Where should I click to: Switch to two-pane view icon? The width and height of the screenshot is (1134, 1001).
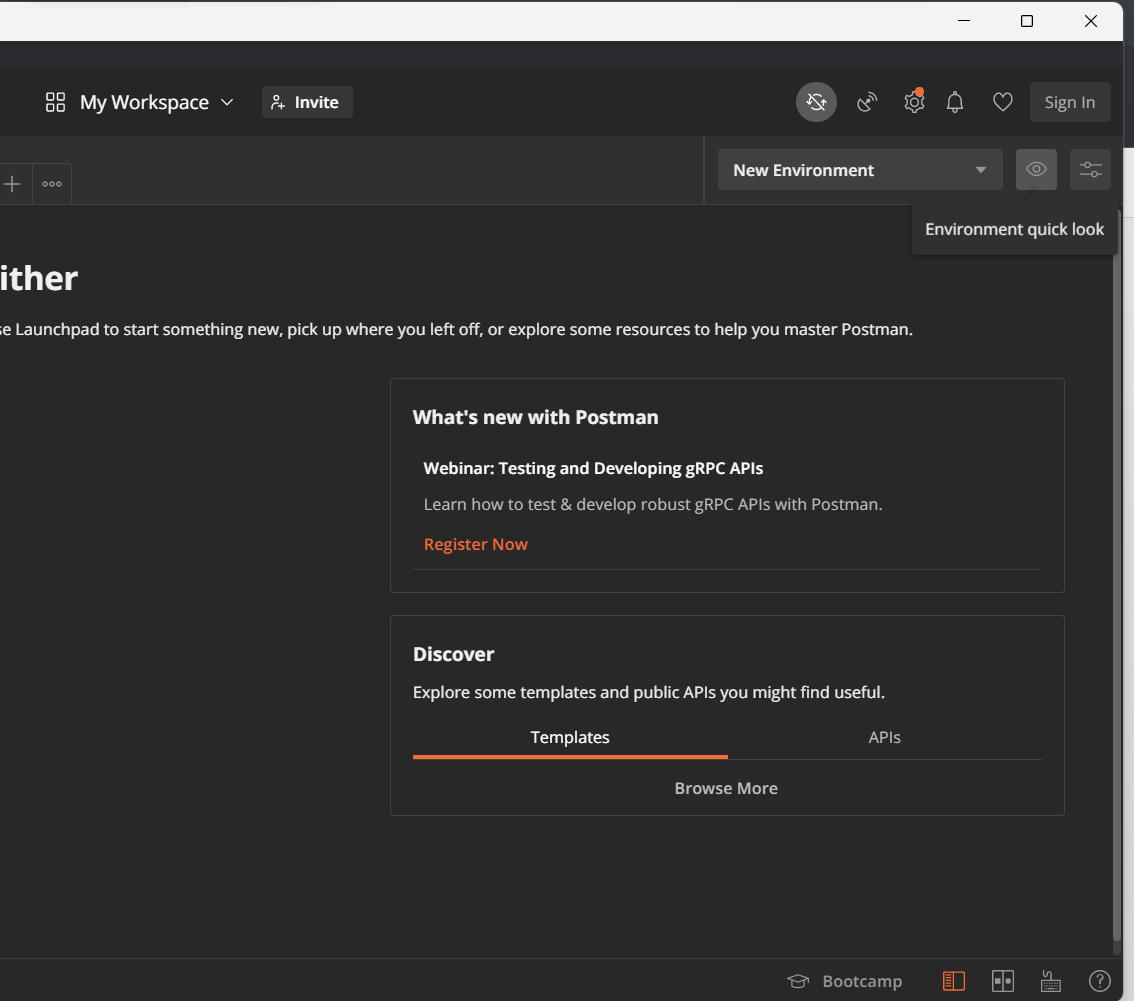(1002, 981)
